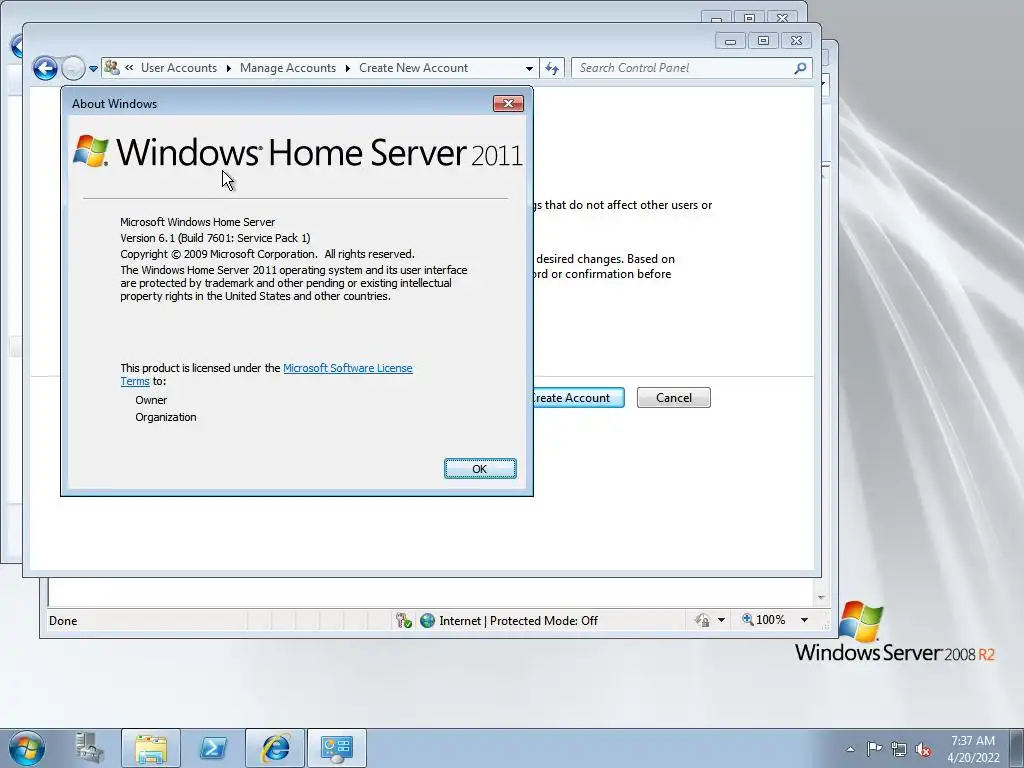1024x768 pixels.
Task: Click IE InPrivate filtering status icon
Action: (x=703, y=620)
